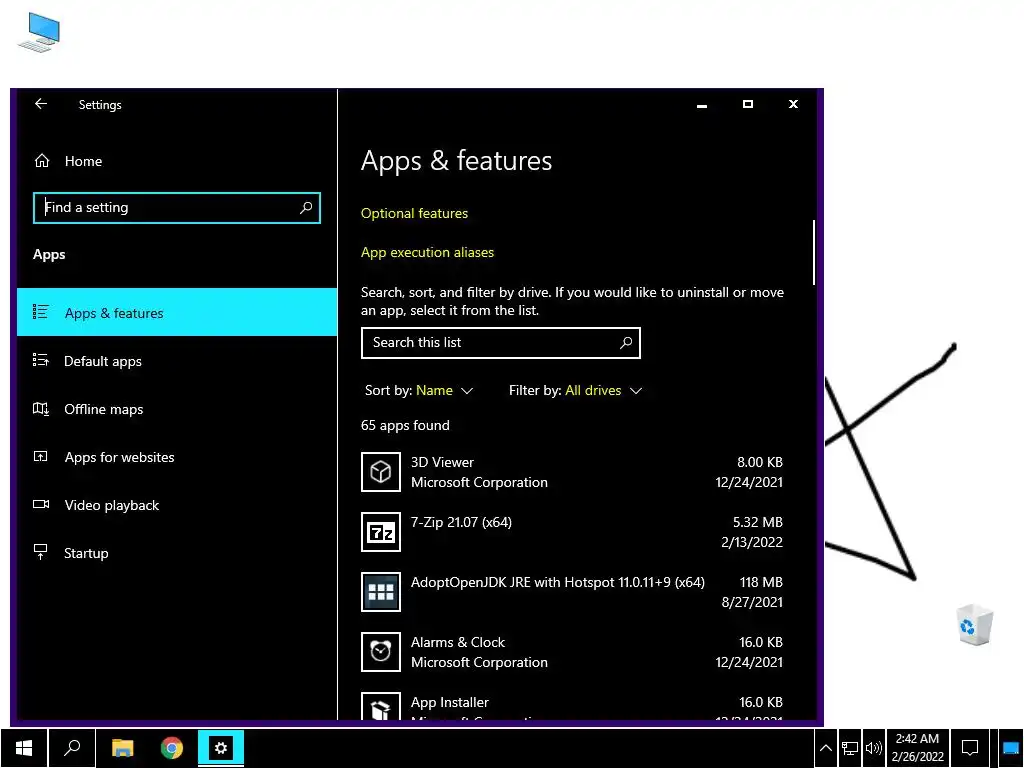Open Video playback section
This screenshot has height=768, width=1024.
pyautogui.click(x=176, y=505)
